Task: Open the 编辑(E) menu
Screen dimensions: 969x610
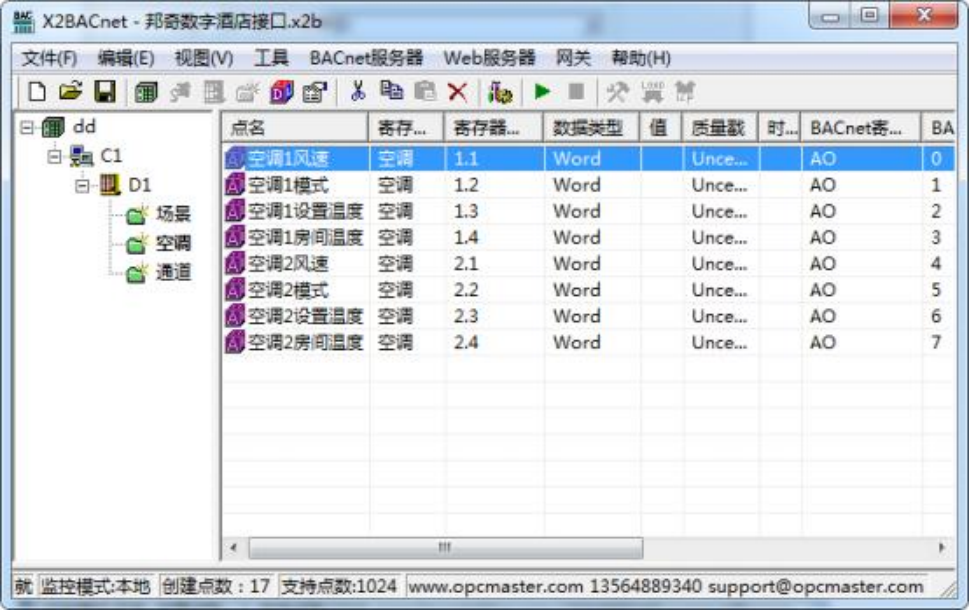Action: (x=126, y=59)
